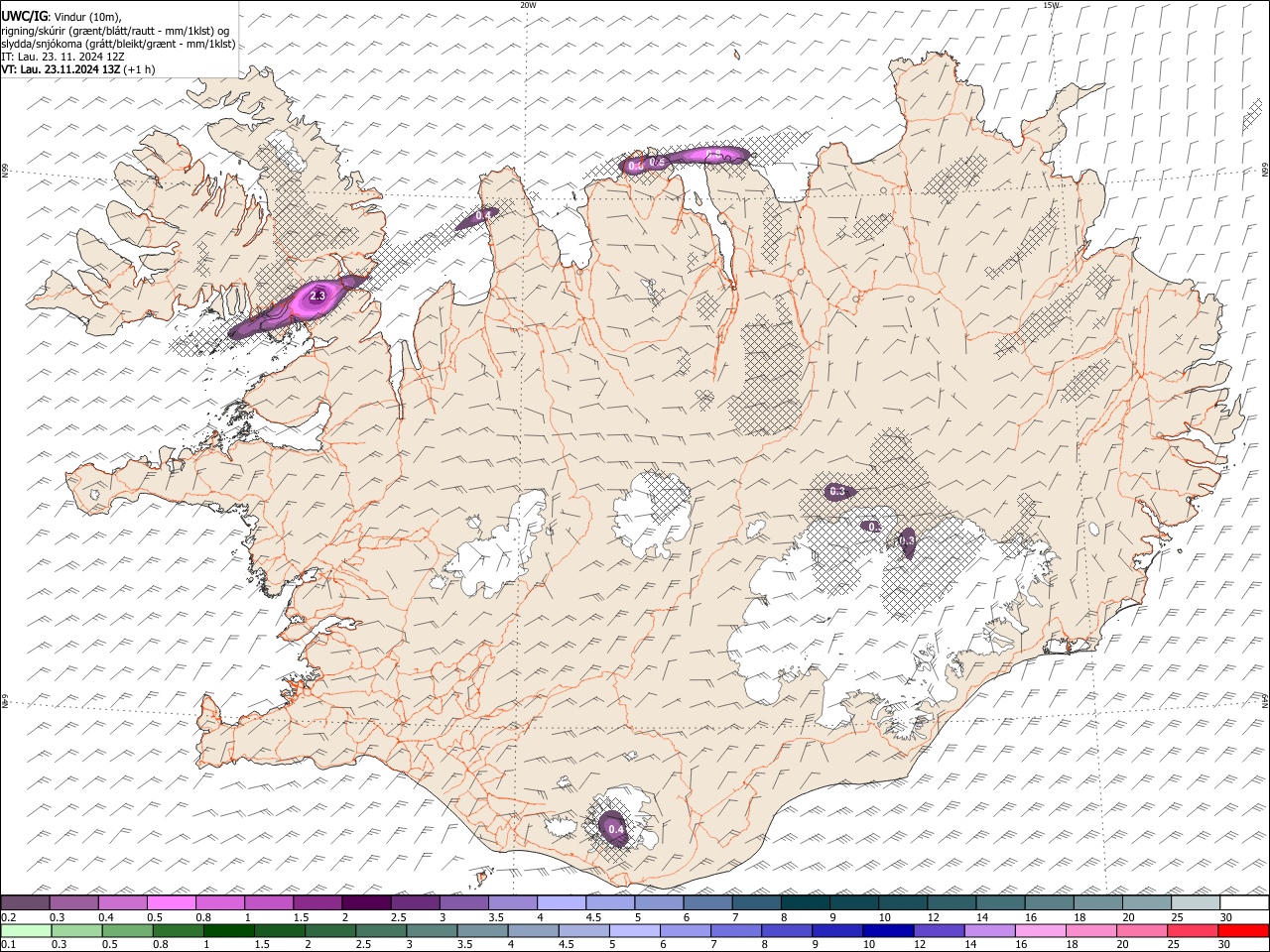The image size is (1270, 952).
Task: Click the 0.2 label on the color scale
Action: [x=8, y=917]
